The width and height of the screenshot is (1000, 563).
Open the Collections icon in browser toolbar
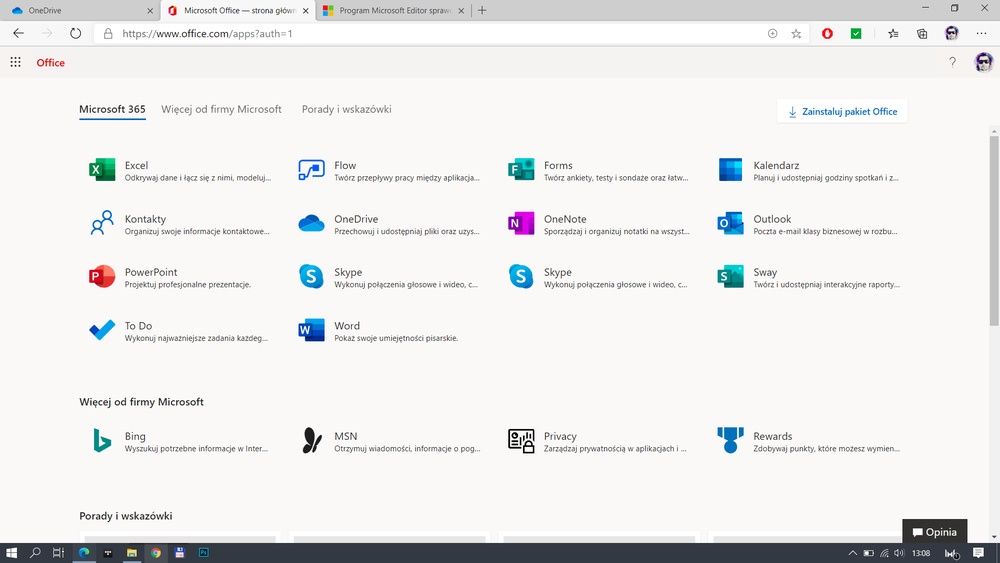(922, 33)
